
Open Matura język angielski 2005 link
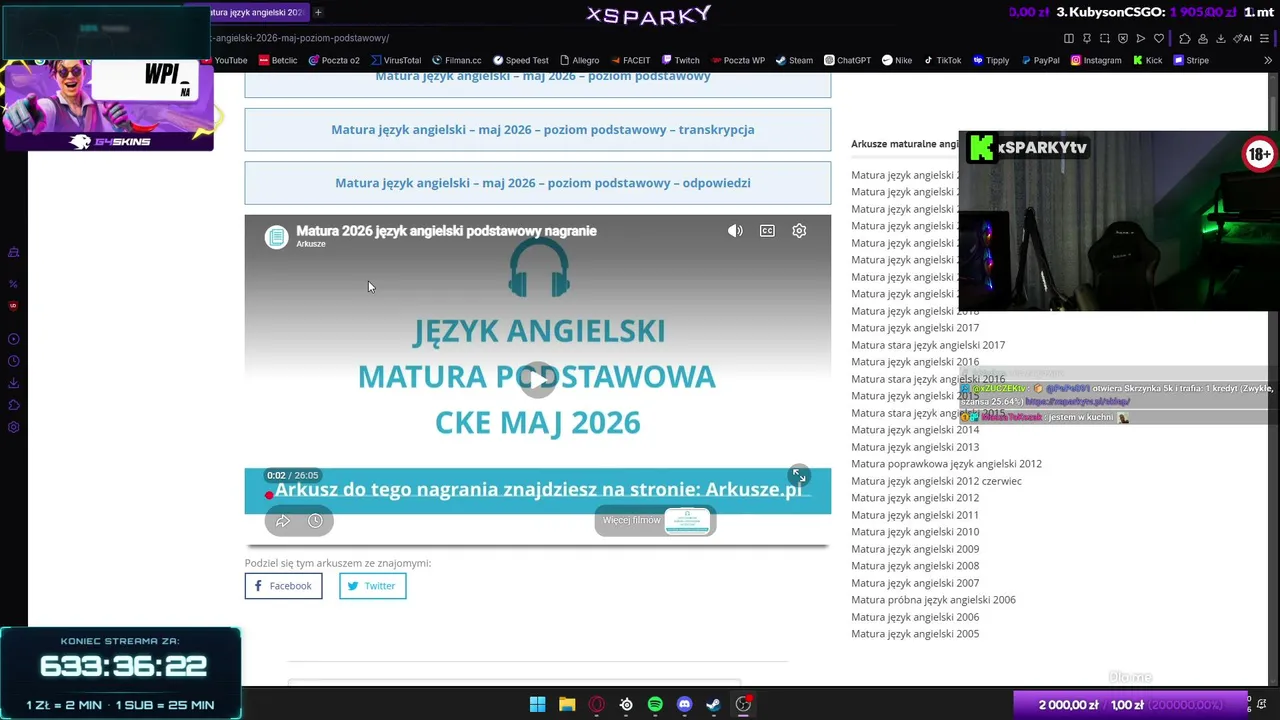[x=915, y=634]
